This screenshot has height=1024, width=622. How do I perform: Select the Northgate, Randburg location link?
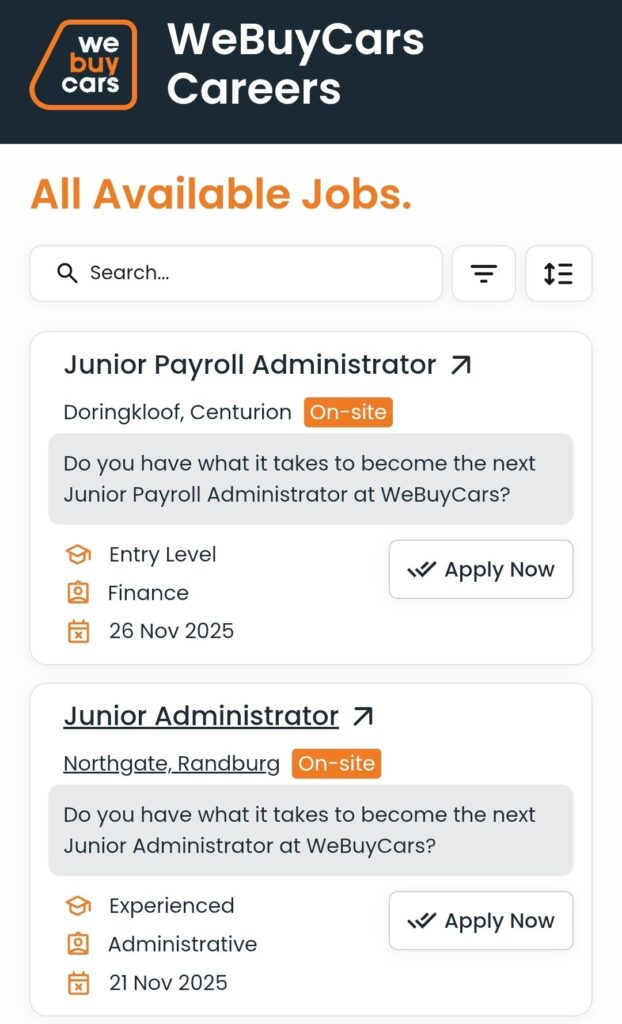[171, 764]
